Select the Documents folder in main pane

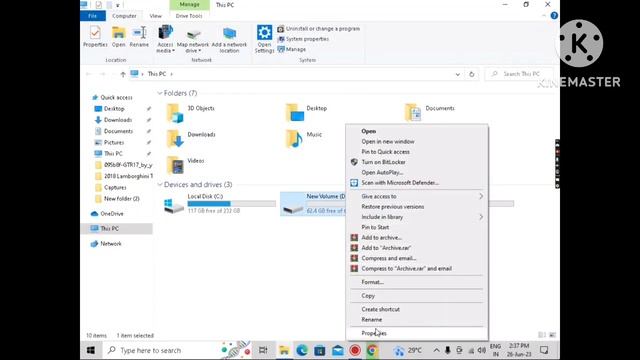click(x=429, y=113)
